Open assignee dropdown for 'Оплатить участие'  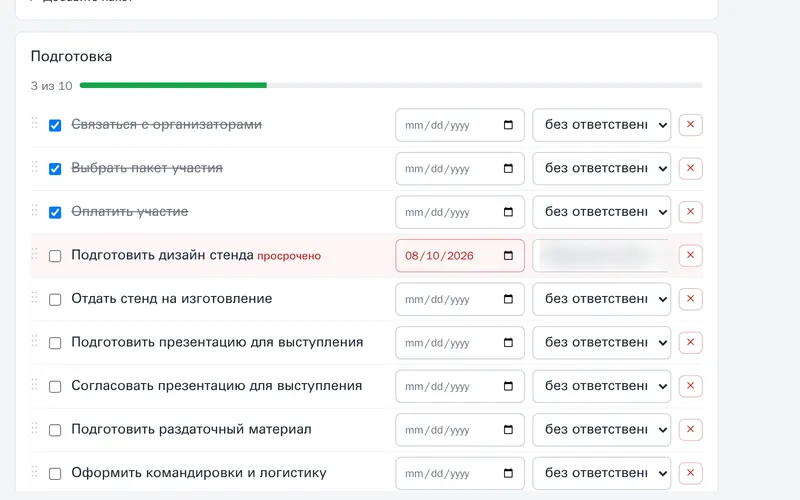coord(602,212)
